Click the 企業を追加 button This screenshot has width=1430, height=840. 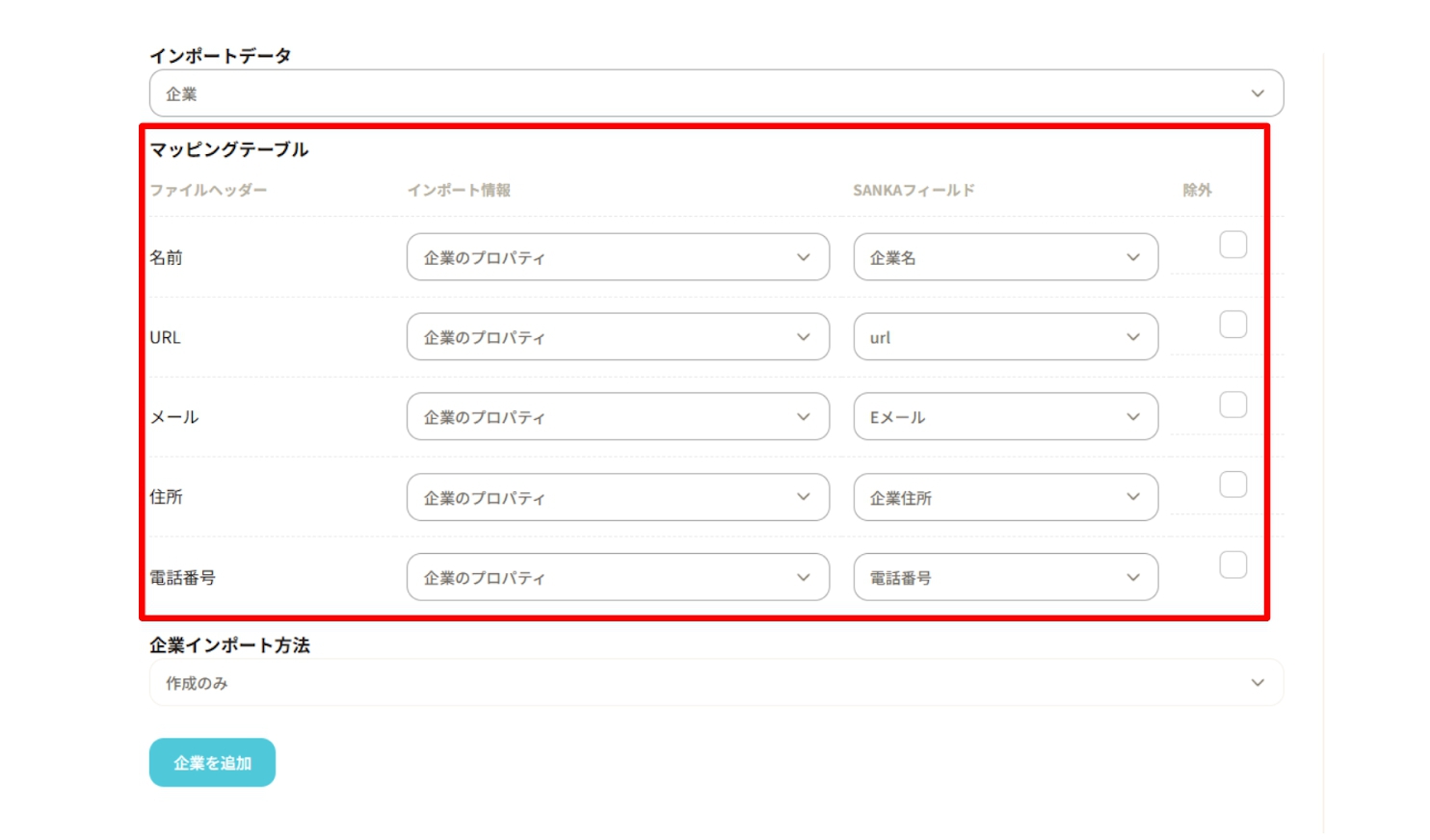[x=212, y=763]
